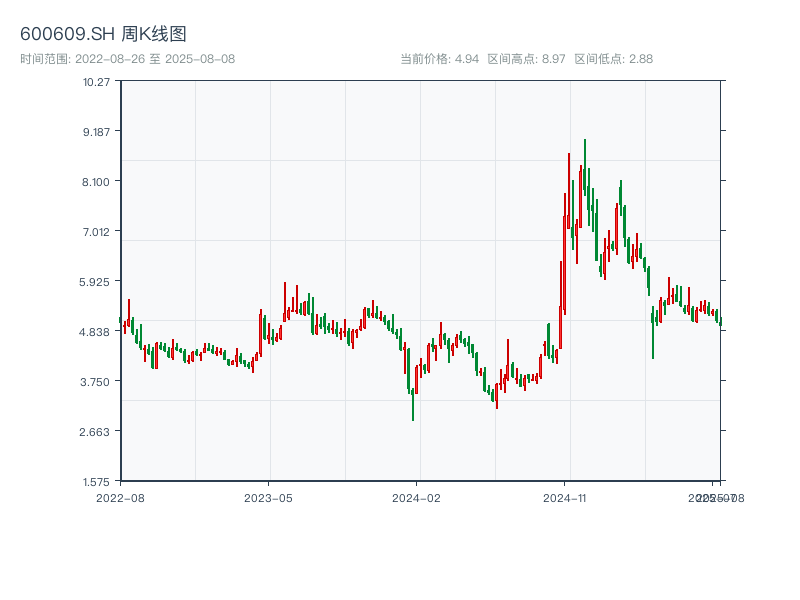Click the y-axis label 1.575
The image size is (800, 600).
96,482
